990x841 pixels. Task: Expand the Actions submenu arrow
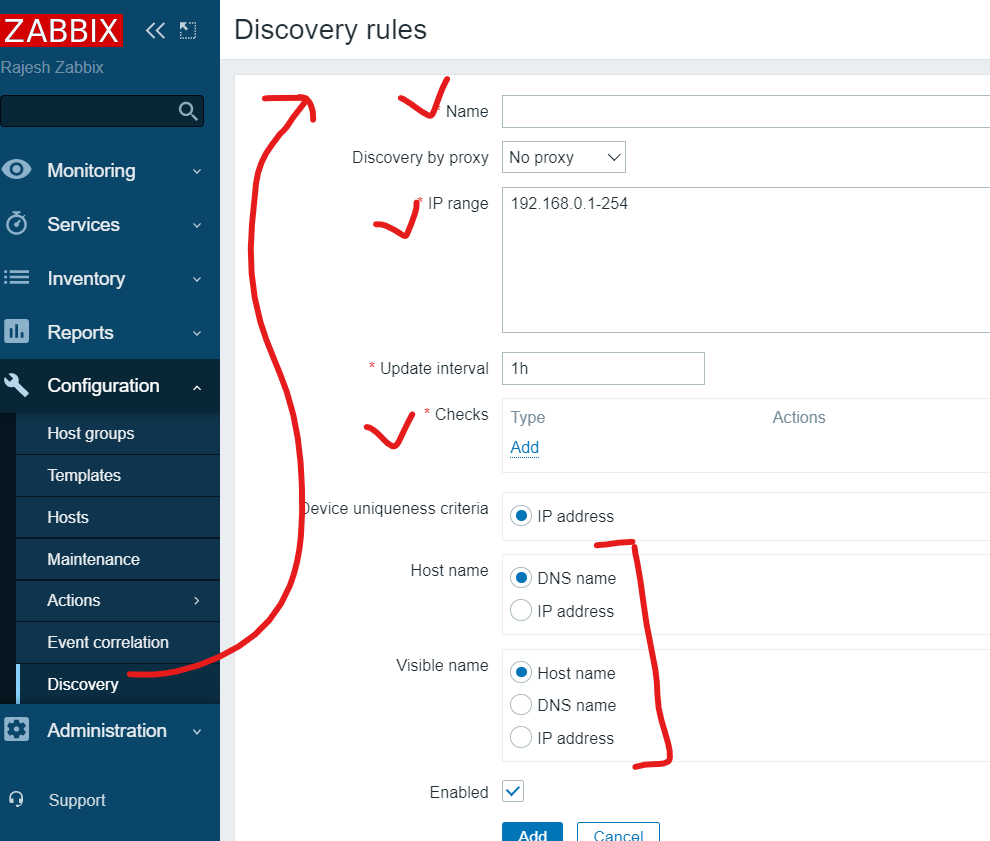tap(196, 600)
